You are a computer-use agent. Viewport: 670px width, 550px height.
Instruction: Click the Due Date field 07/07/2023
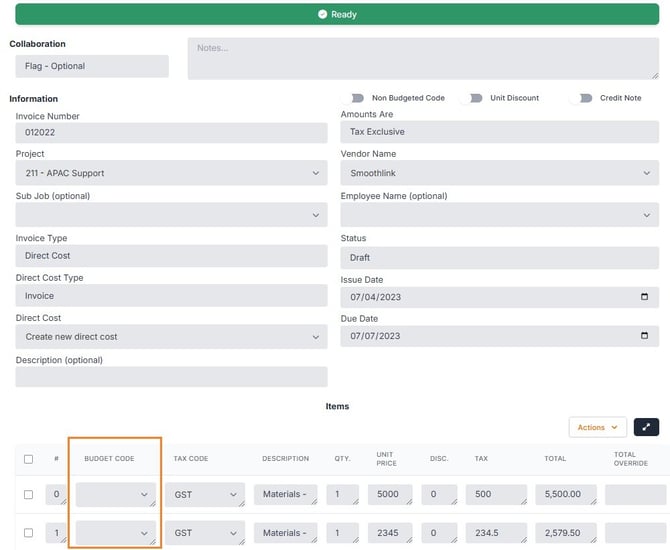500,336
